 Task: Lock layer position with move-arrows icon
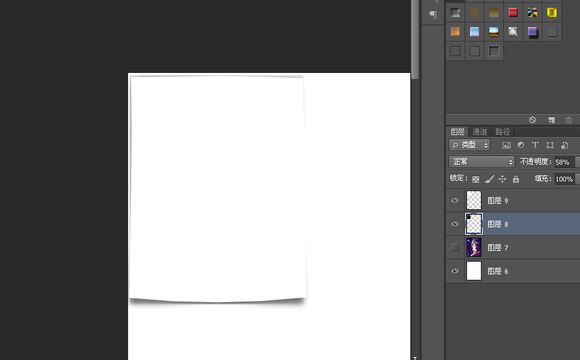(x=502, y=179)
